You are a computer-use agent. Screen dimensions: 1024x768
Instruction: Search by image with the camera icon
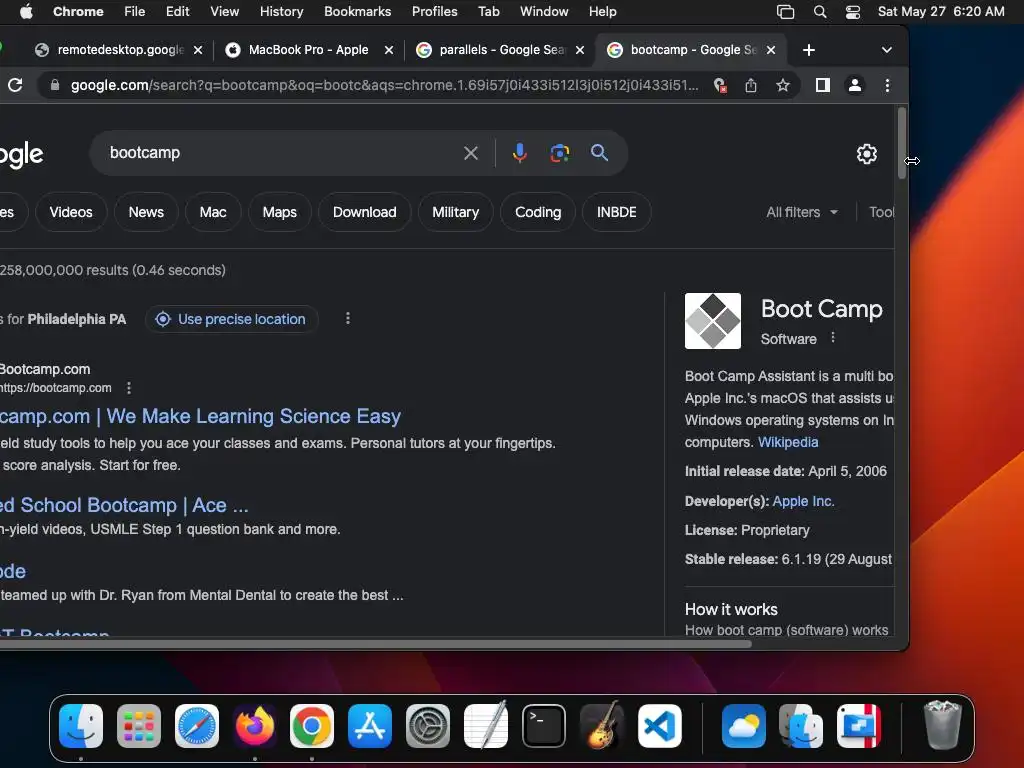point(560,153)
